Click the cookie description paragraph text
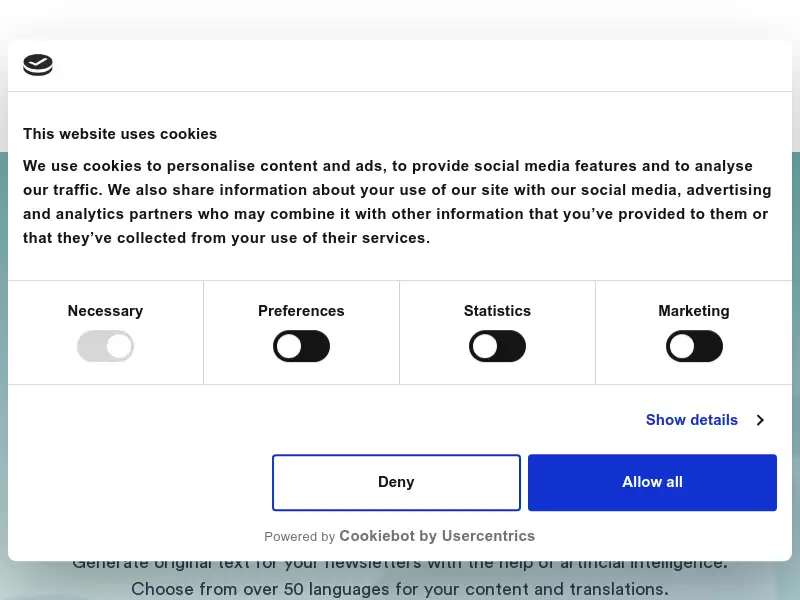This screenshot has height=600, width=800. pos(397,202)
